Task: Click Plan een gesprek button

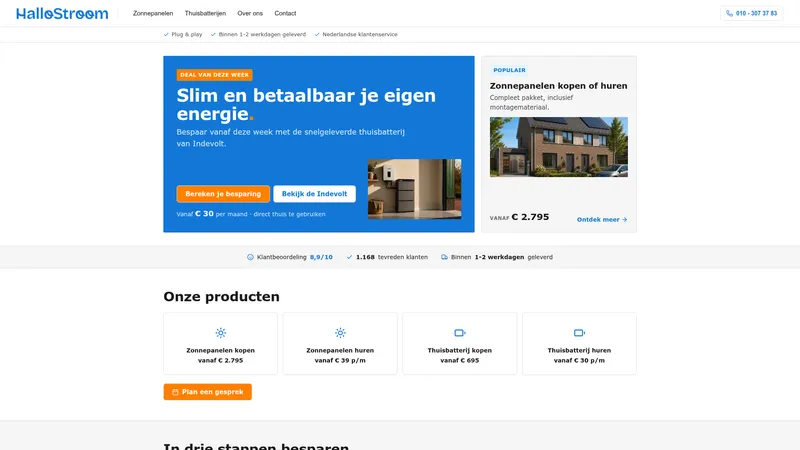Action: (x=208, y=392)
